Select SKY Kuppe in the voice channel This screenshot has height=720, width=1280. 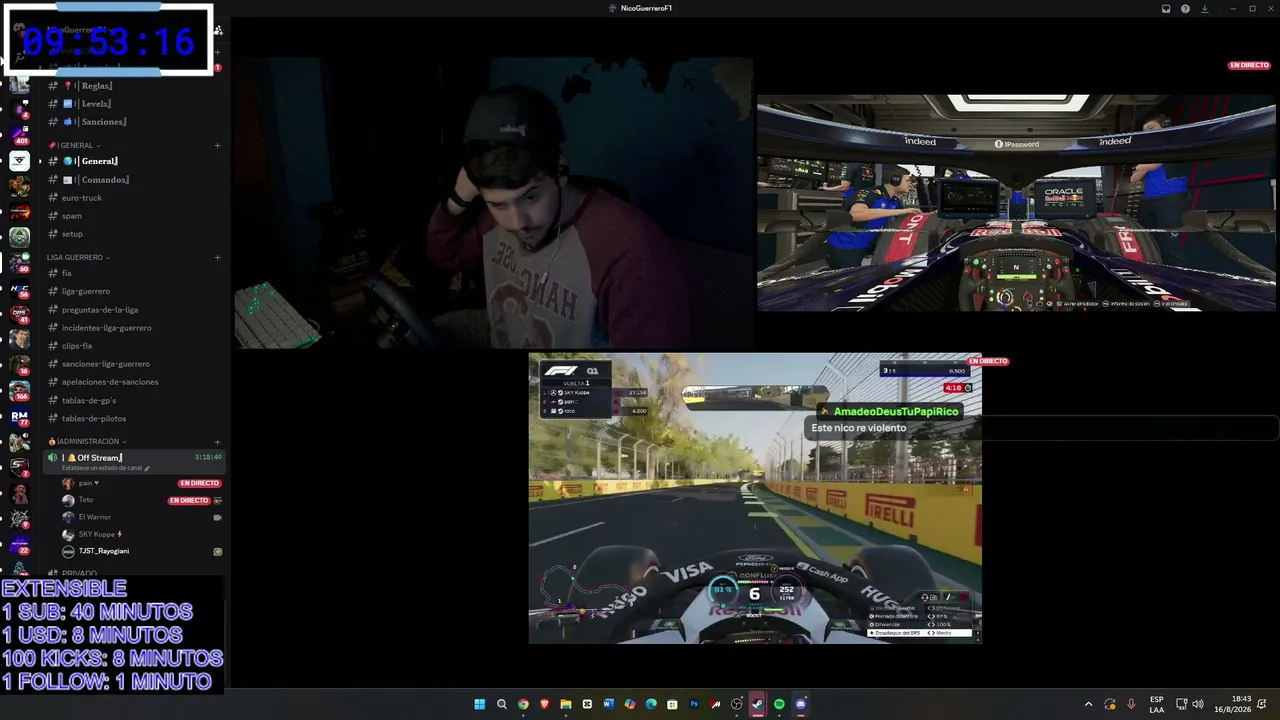coord(141,534)
